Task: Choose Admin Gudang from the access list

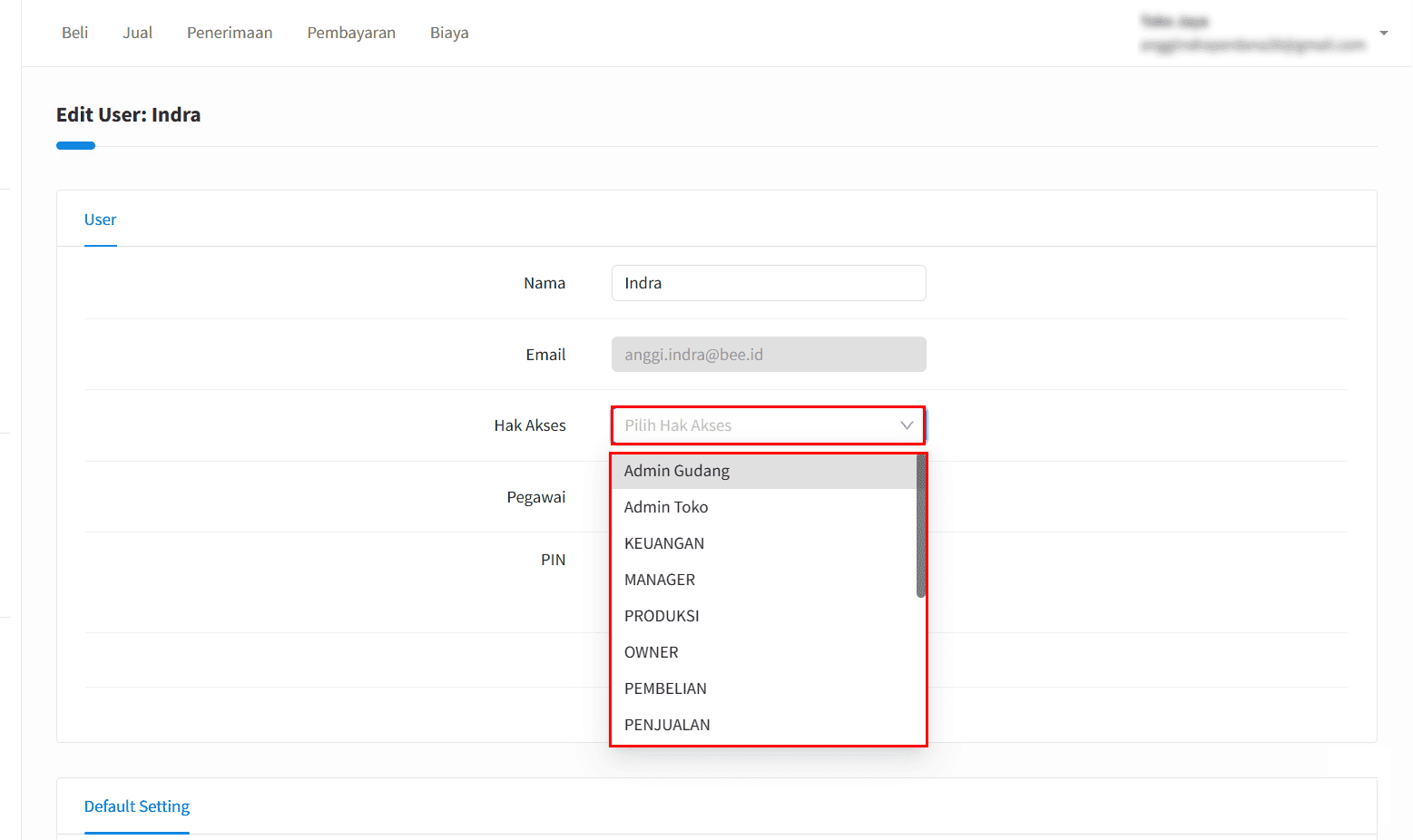Action: pos(677,471)
